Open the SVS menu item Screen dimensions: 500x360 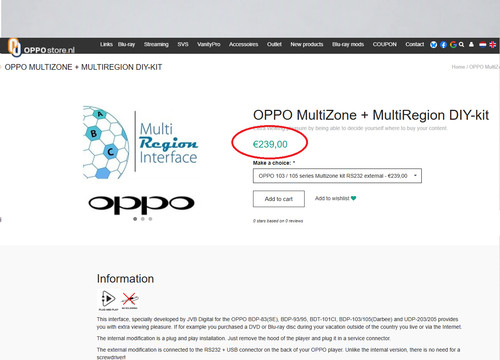(183, 44)
